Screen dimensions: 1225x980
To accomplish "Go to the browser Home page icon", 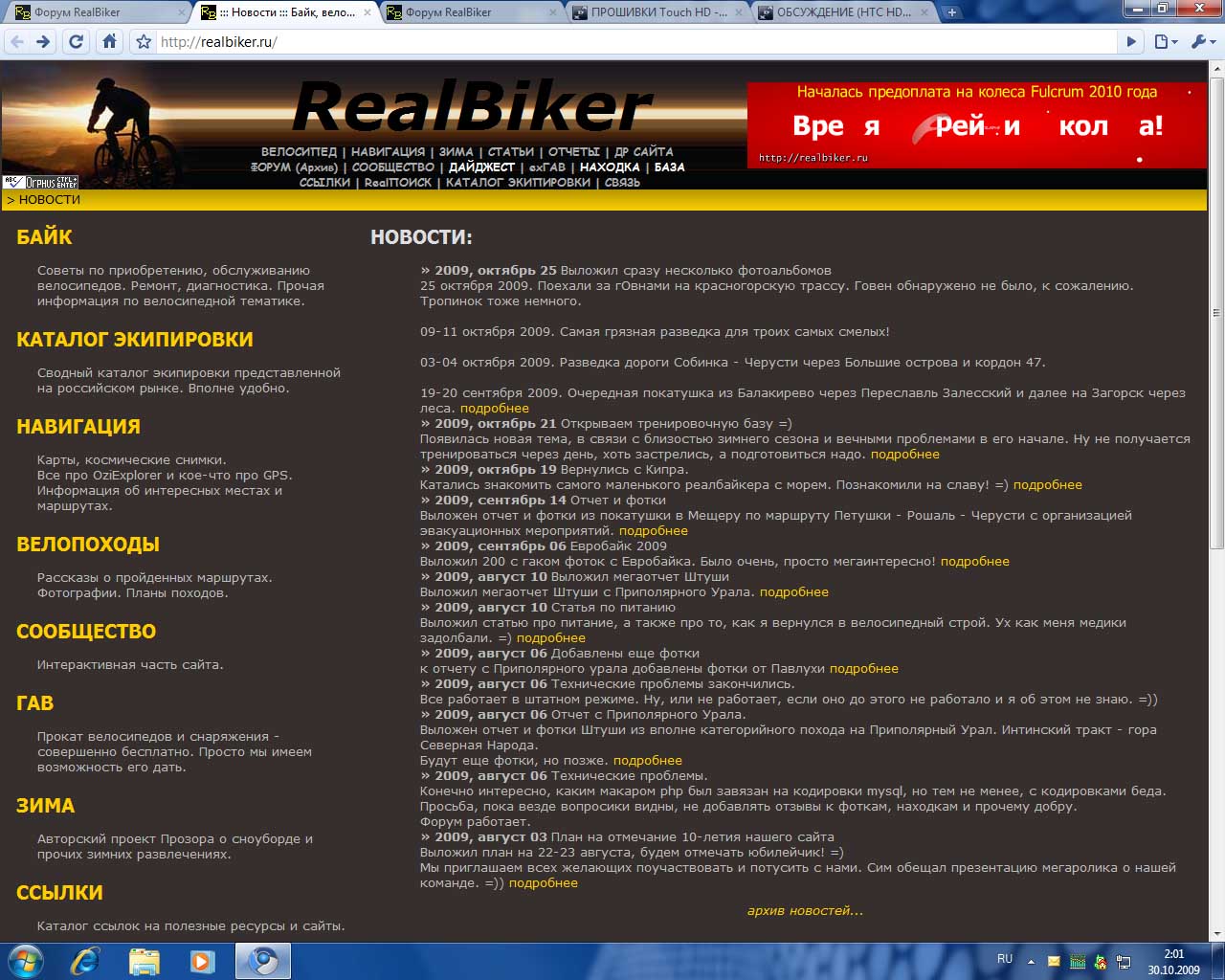I will (x=109, y=42).
